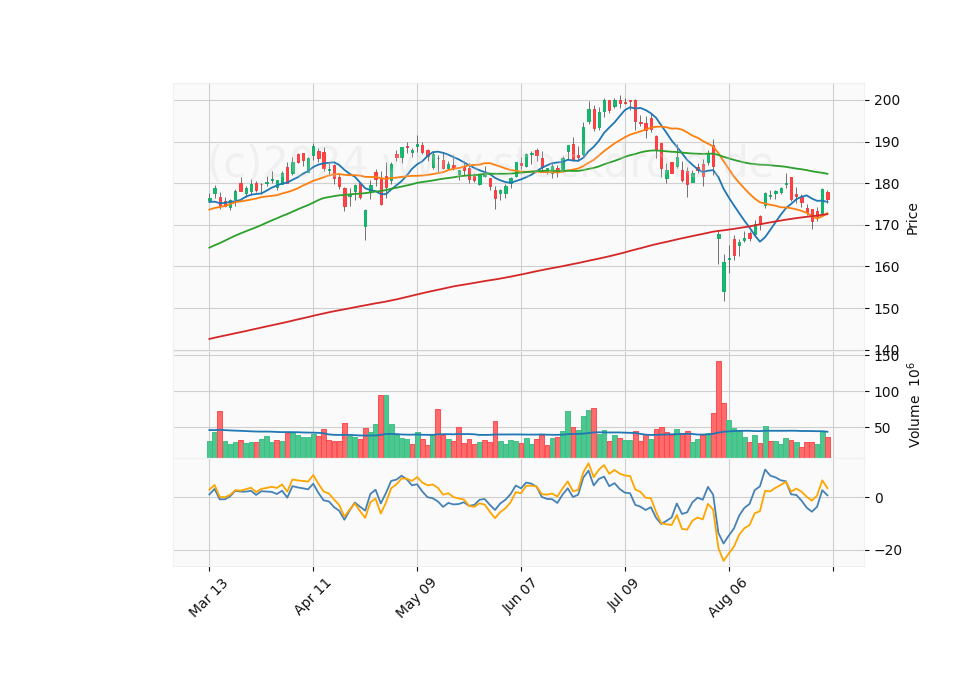This screenshot has width=960, height=690.
Task: Click the 150 price axis value
Action: (x=887, y=309)
